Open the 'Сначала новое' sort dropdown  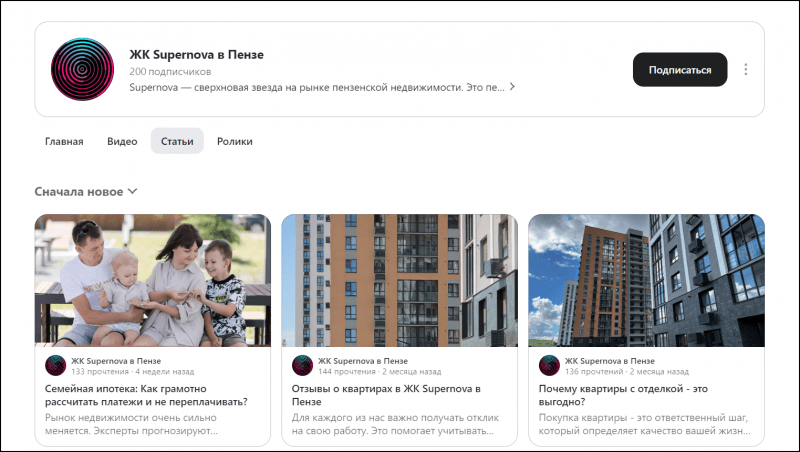tap(86, 191)
